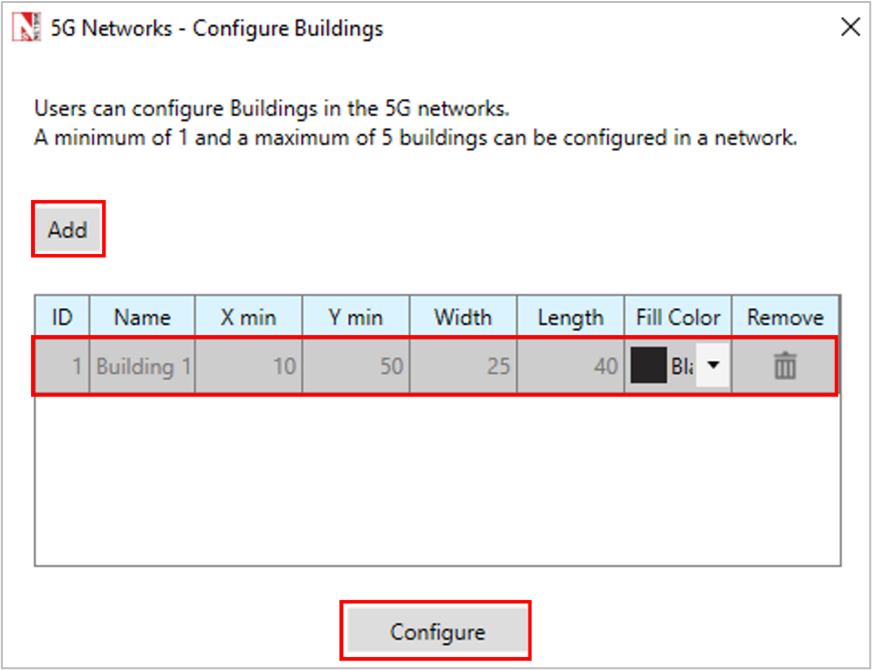
Task: Select the Y min value 50
Action: pyautogui.click(x=356, y=367)
